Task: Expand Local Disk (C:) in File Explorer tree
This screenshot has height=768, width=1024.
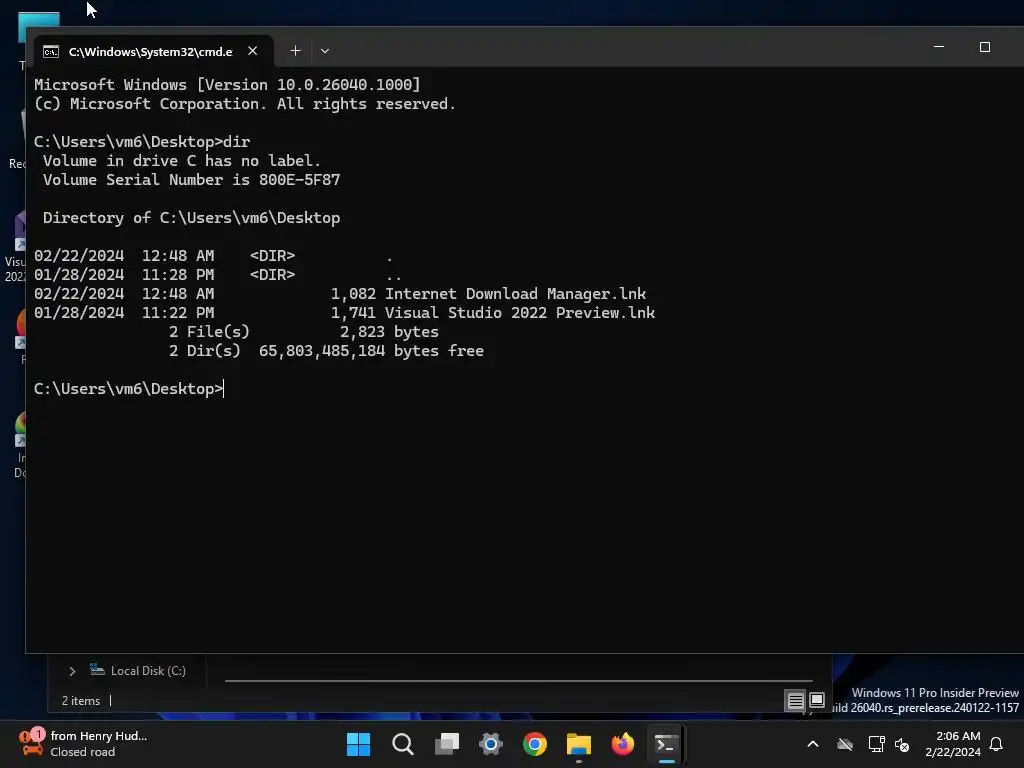Action: coord(72,671)
